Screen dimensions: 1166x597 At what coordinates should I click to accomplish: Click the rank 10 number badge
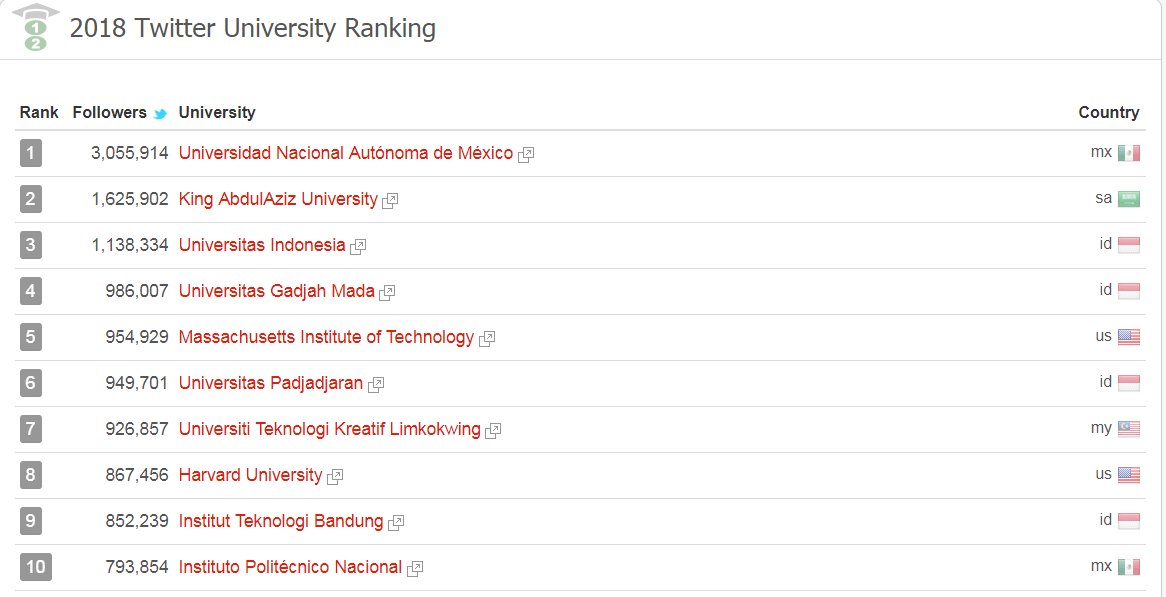35,568
